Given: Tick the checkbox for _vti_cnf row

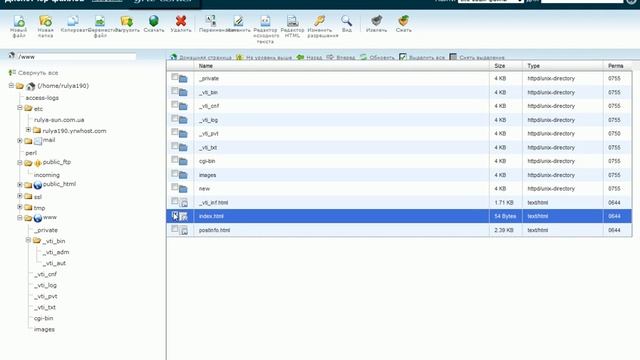Looking at the screenshot, I should coord(174,104).
